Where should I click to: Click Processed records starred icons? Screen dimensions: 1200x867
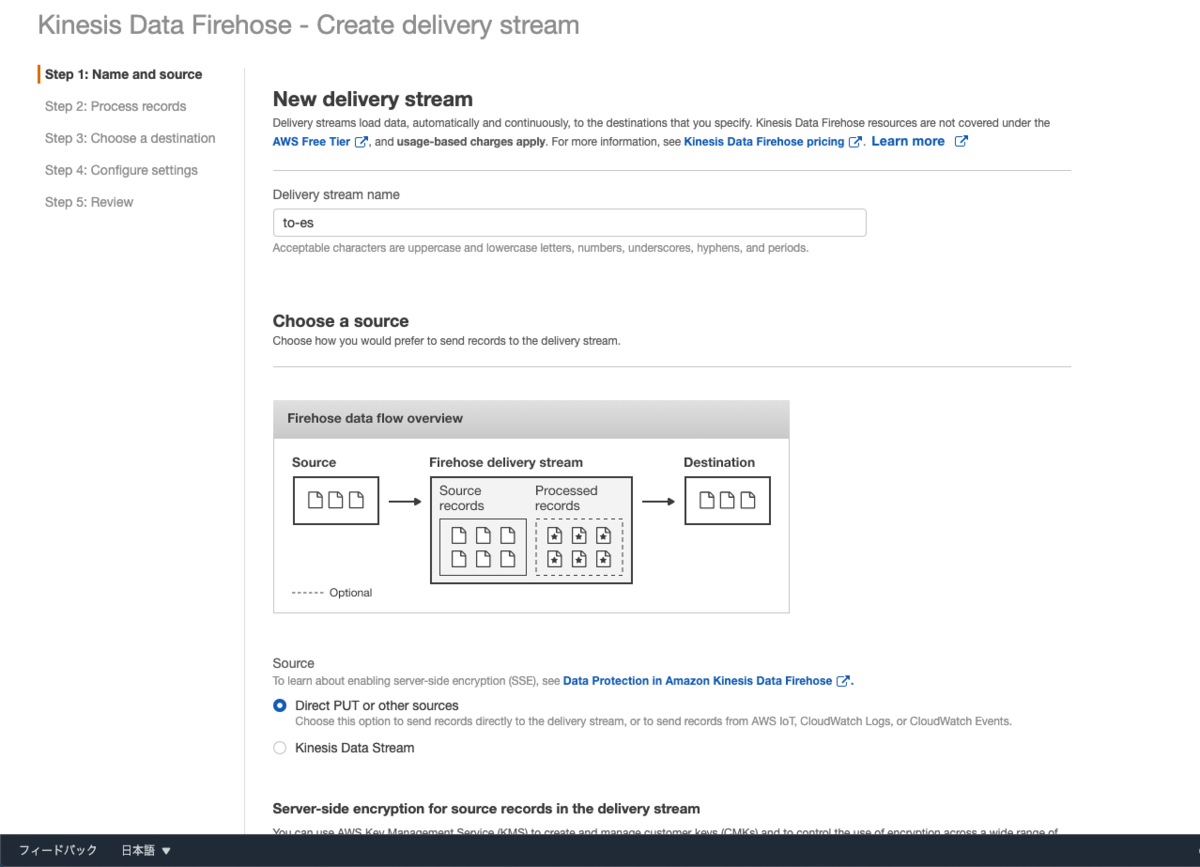pyautogui.click(x=579, y=547)
